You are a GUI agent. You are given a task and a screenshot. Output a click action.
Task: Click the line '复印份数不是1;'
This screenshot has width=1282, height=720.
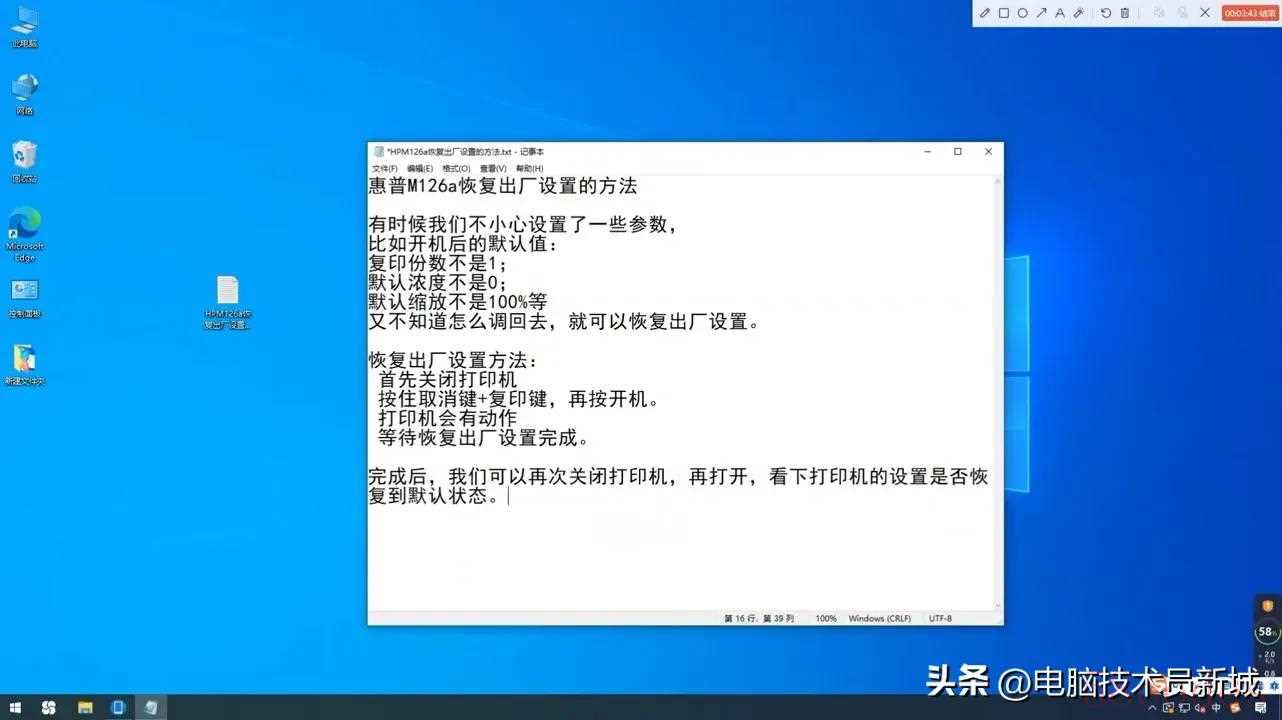coord(438,264)
